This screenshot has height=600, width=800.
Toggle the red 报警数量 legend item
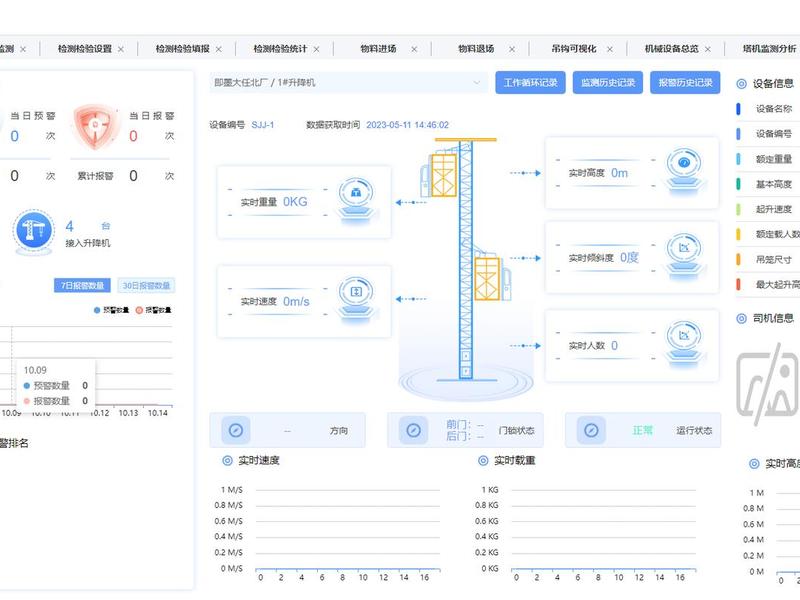[153, 310]
